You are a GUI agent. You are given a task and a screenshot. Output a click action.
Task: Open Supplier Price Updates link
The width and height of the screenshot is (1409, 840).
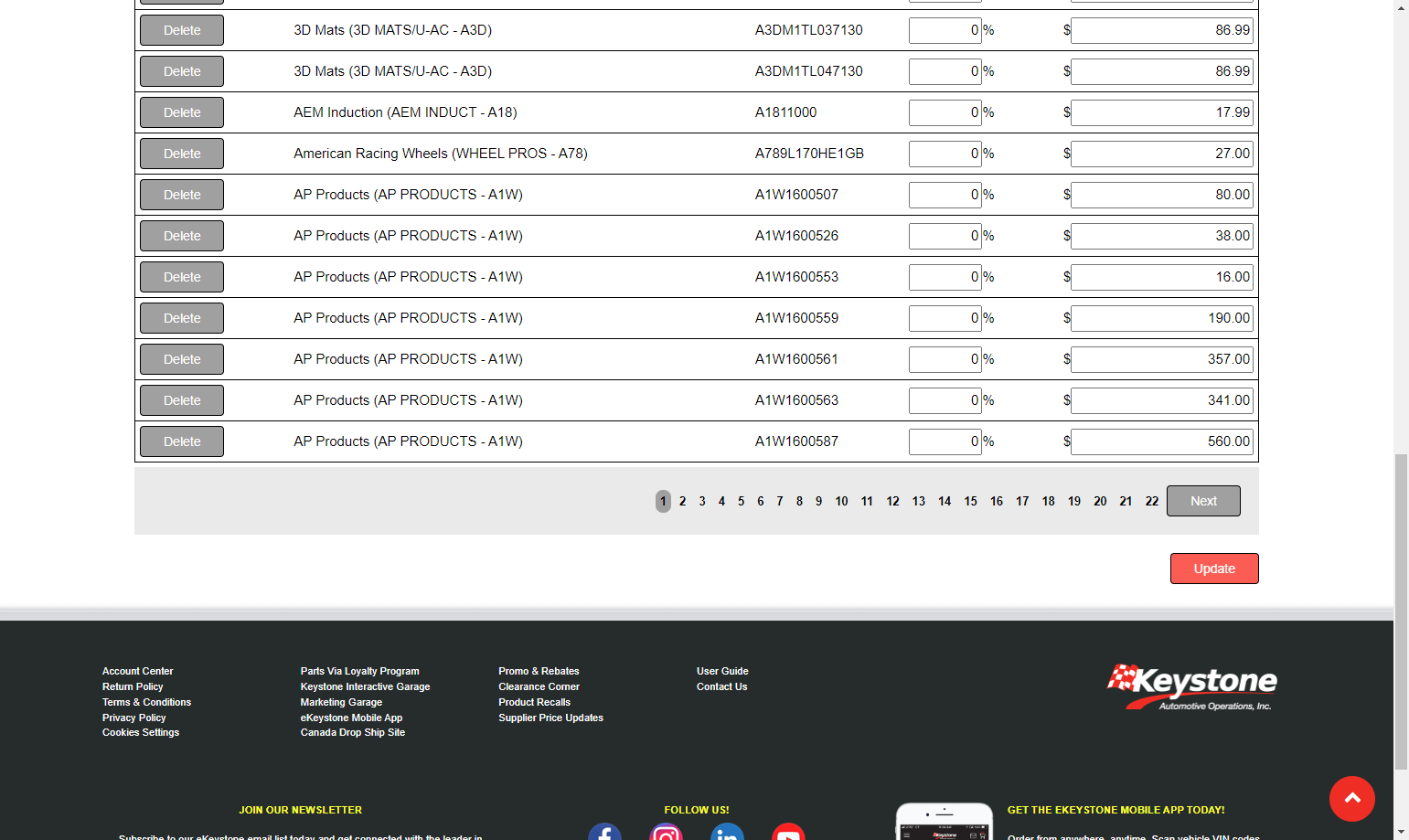550,718
